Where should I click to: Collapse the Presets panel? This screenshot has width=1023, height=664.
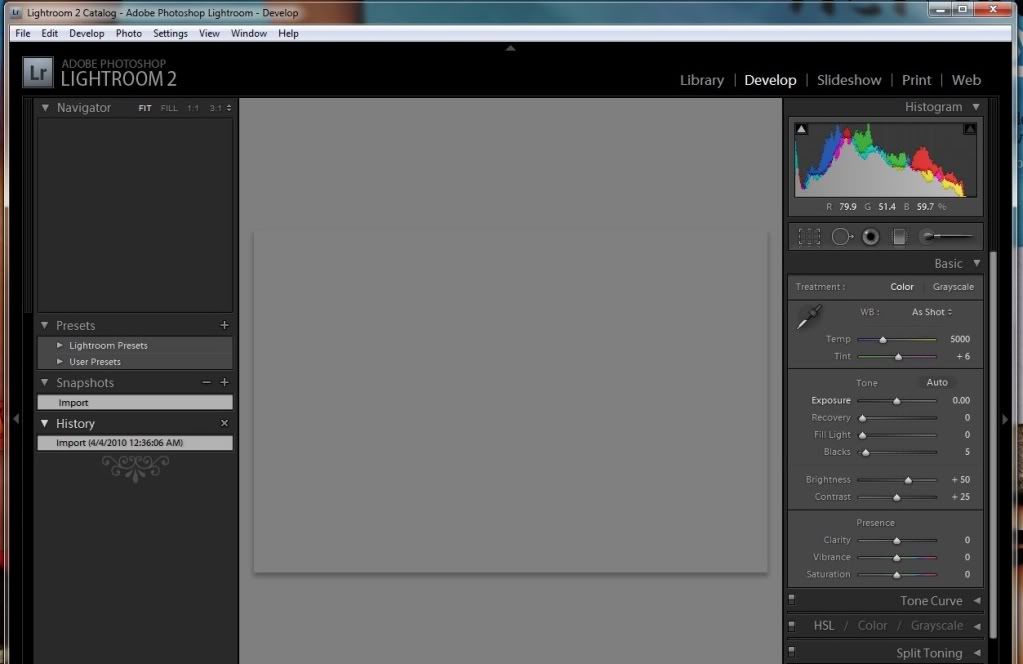pyautogui.click(x=44, y=325)
